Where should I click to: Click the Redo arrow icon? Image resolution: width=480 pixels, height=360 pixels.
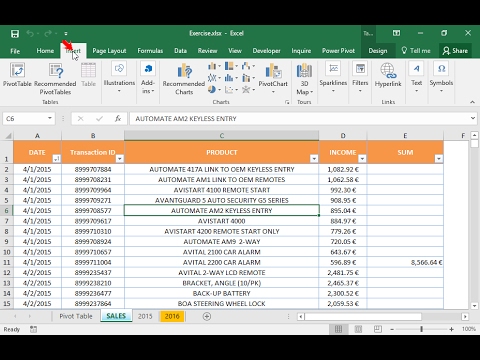(x=48, y=33)
